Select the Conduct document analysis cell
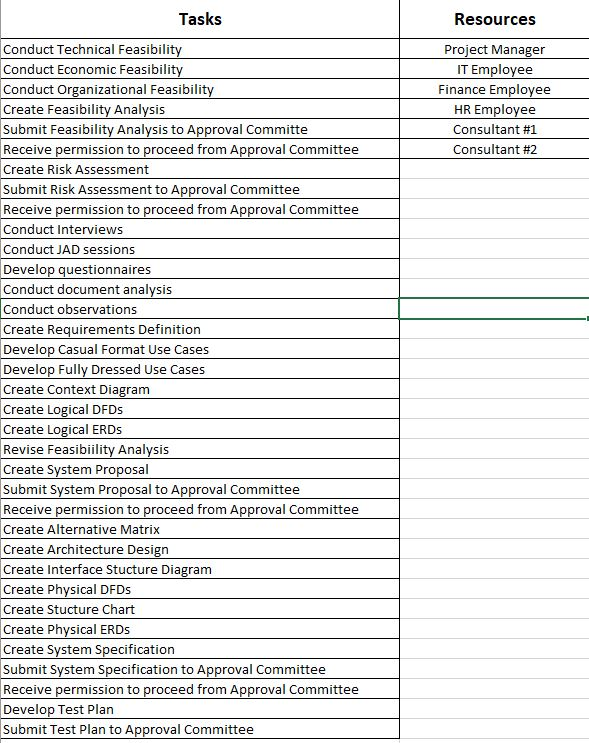The image size is (589, 743). [200, 289]
